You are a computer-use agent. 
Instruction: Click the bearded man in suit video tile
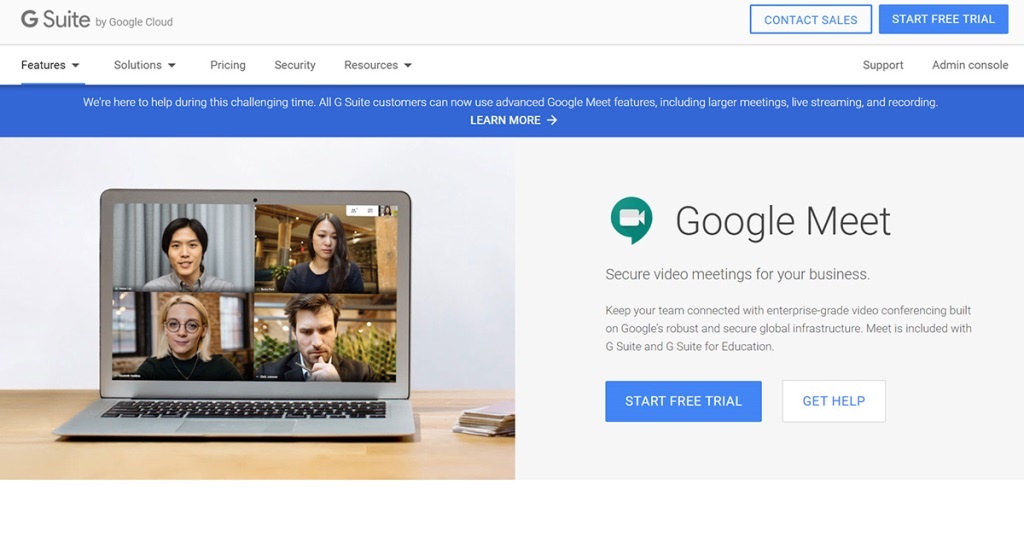coord(325,336)
